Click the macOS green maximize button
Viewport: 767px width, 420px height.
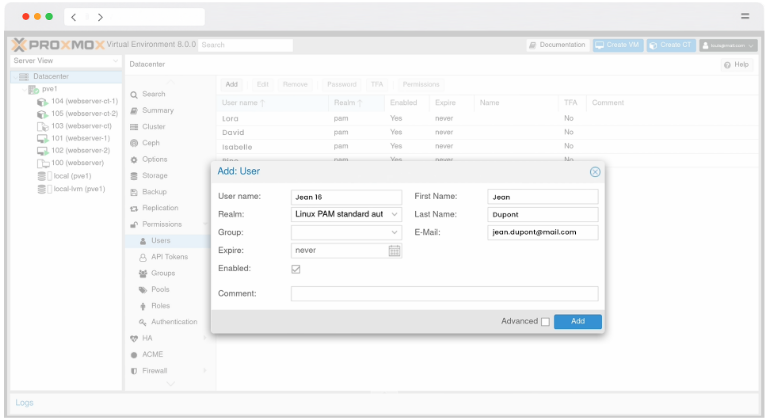49,17
